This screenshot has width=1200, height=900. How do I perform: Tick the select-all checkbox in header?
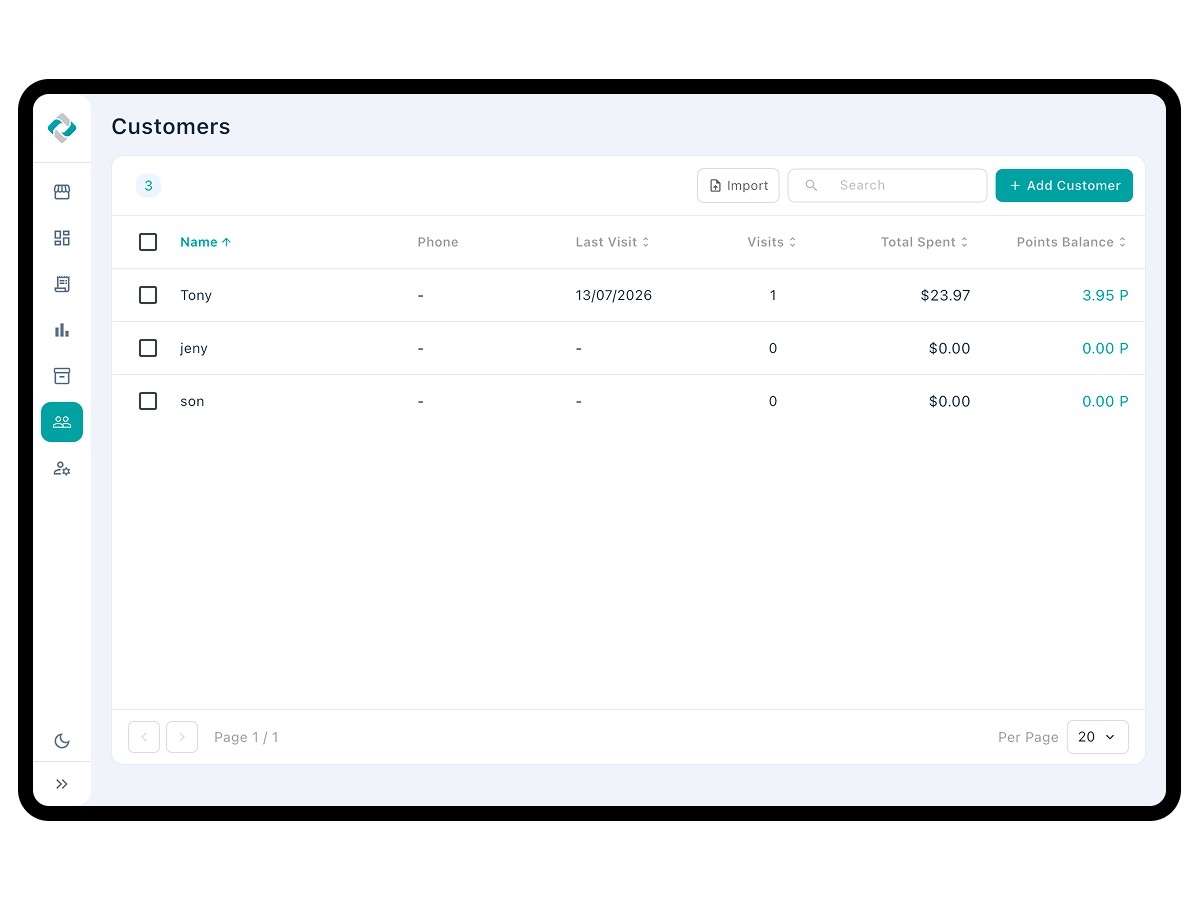[148, 242]
